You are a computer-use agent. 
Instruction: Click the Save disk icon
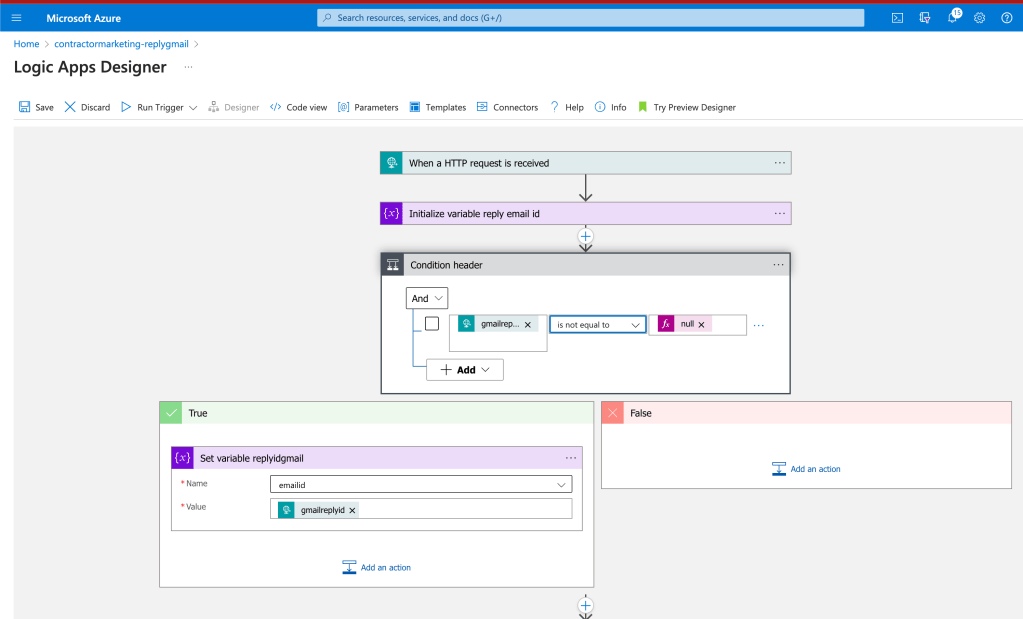click(24, 107)
